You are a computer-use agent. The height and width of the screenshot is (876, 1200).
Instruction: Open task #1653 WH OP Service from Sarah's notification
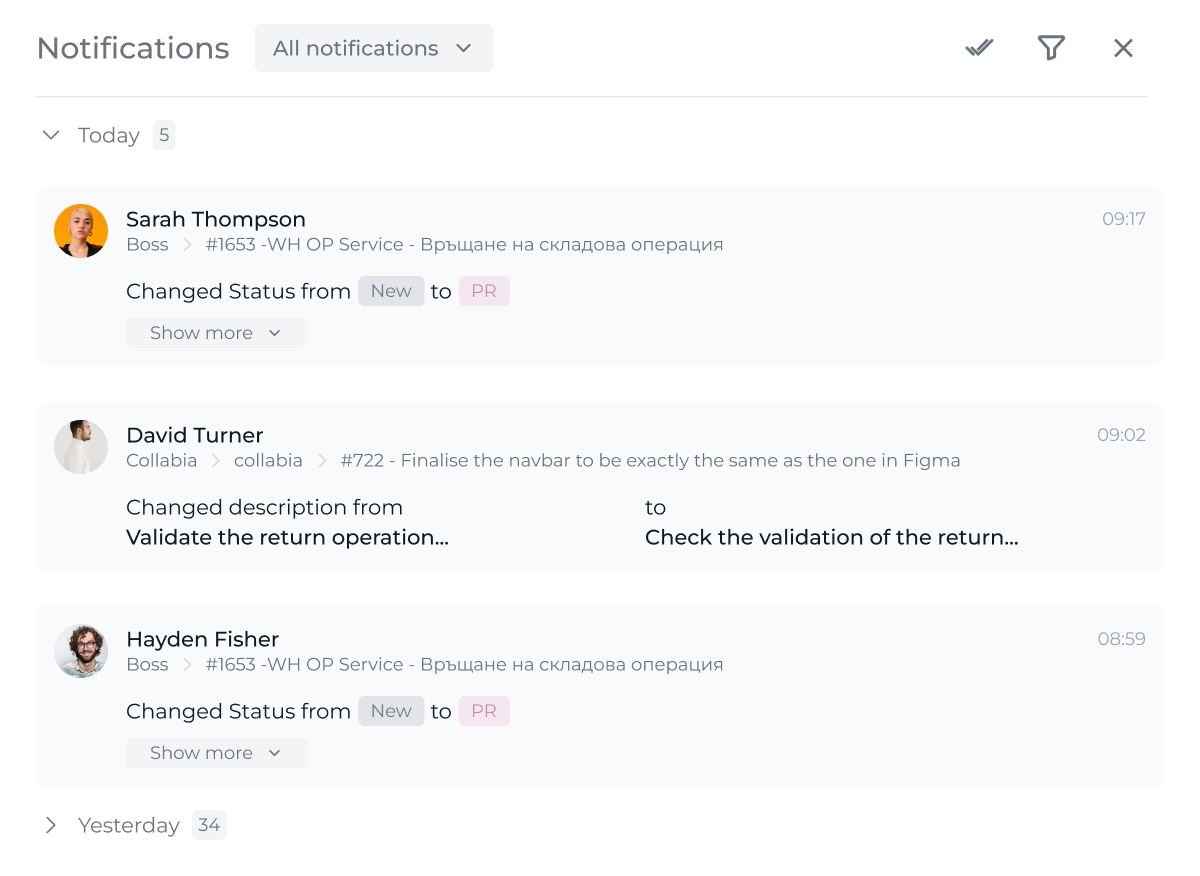[x=464, y=244]
